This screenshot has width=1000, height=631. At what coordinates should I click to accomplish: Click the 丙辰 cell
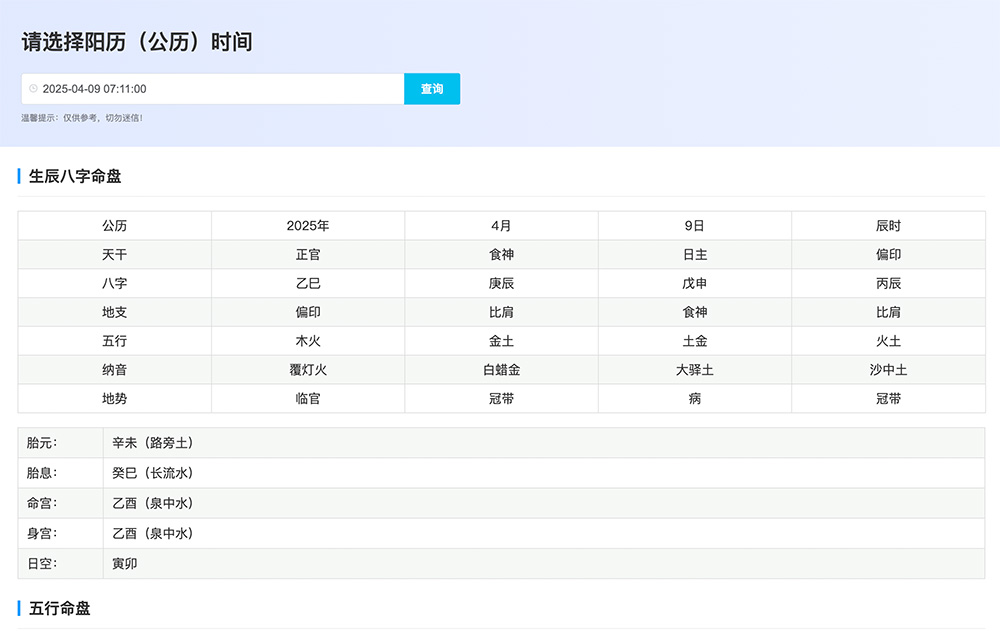tap(888, 283)
